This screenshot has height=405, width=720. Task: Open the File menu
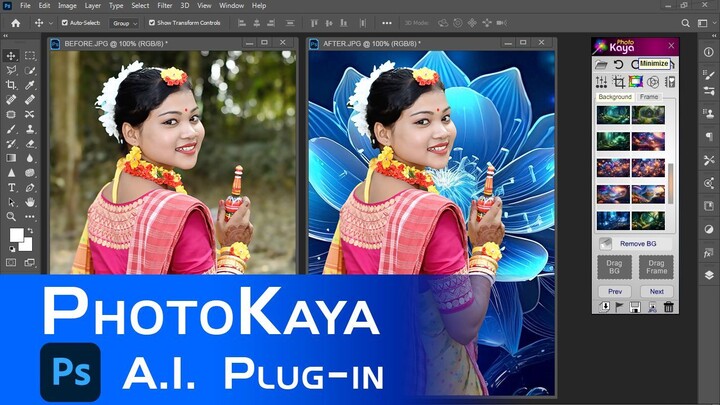(25, 6)
